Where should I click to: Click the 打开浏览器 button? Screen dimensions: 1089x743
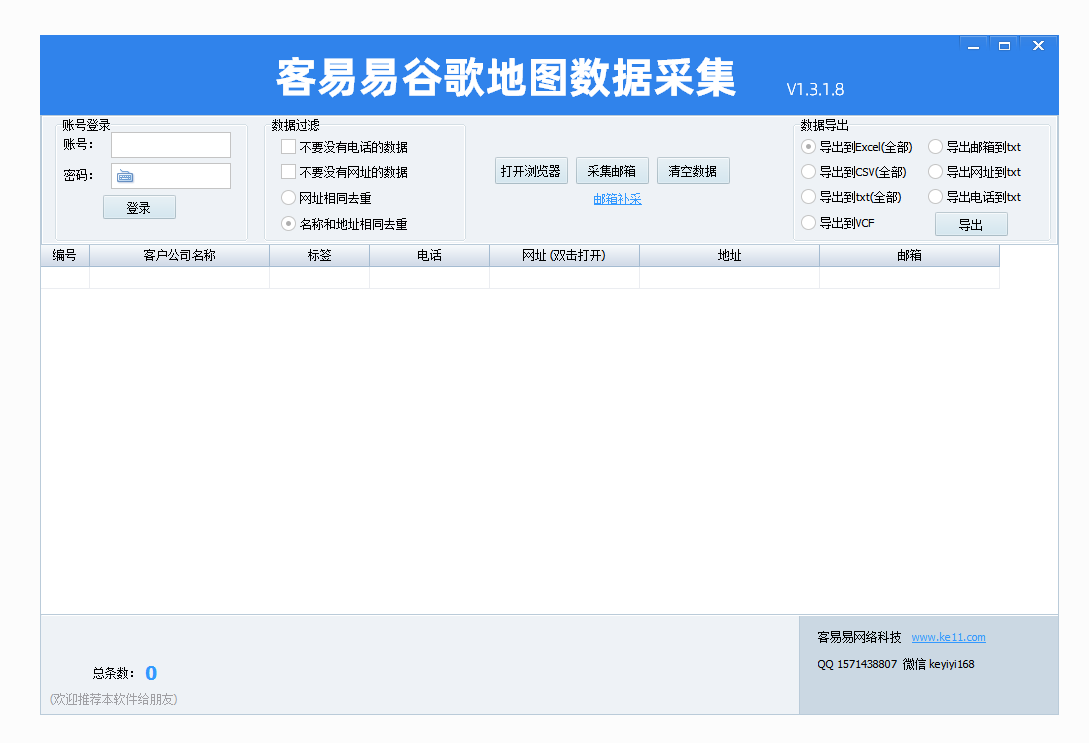pyautogui.click(x=531, y=171)
